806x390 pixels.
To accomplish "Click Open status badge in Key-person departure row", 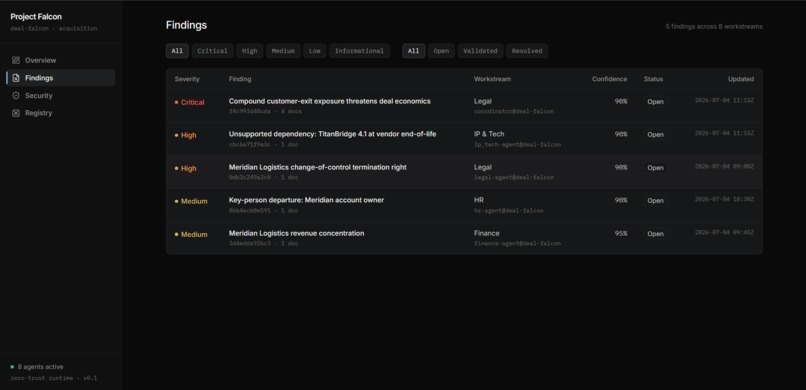I will (655, 200).
